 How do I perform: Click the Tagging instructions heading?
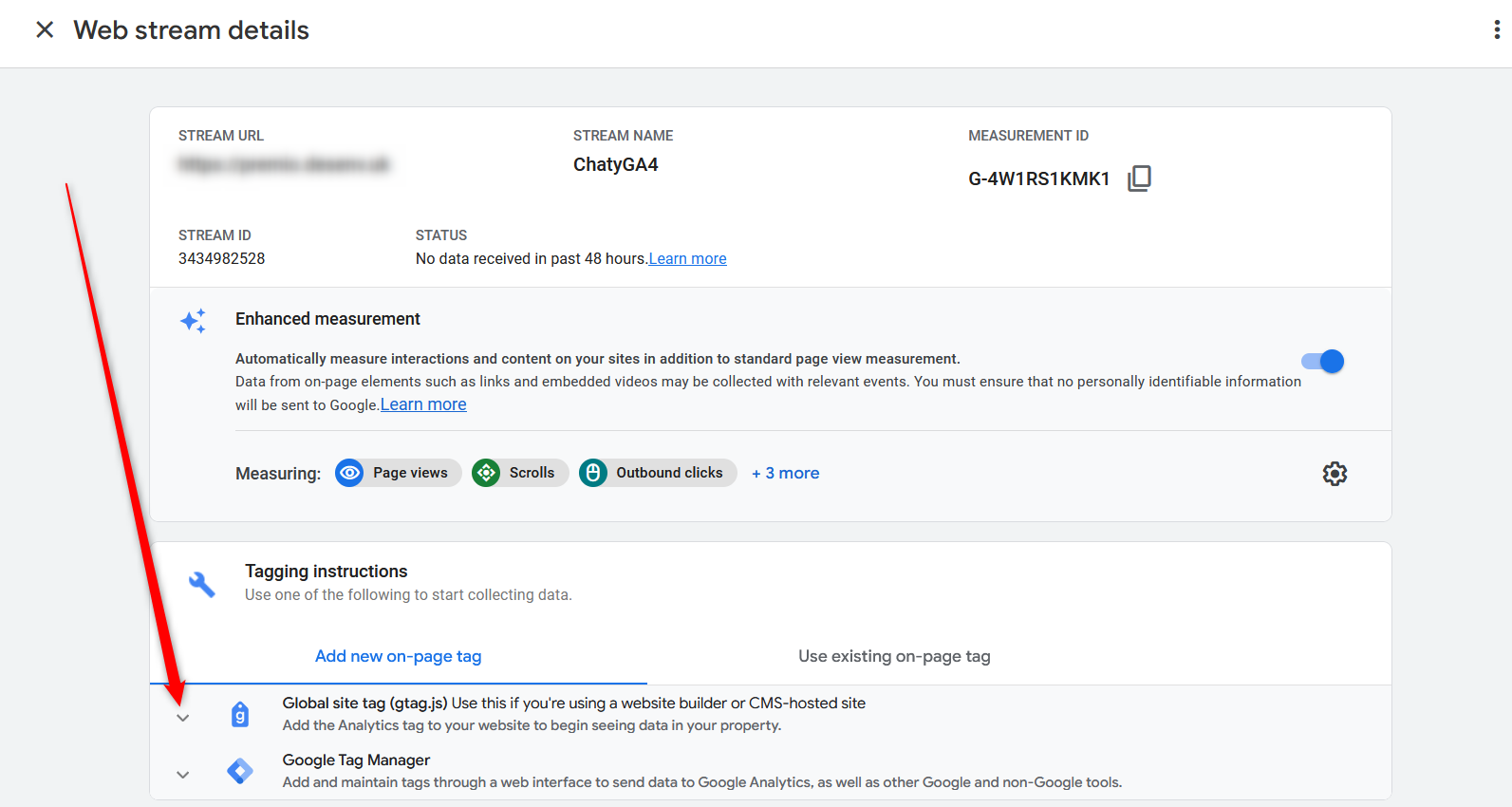[327, 572]
